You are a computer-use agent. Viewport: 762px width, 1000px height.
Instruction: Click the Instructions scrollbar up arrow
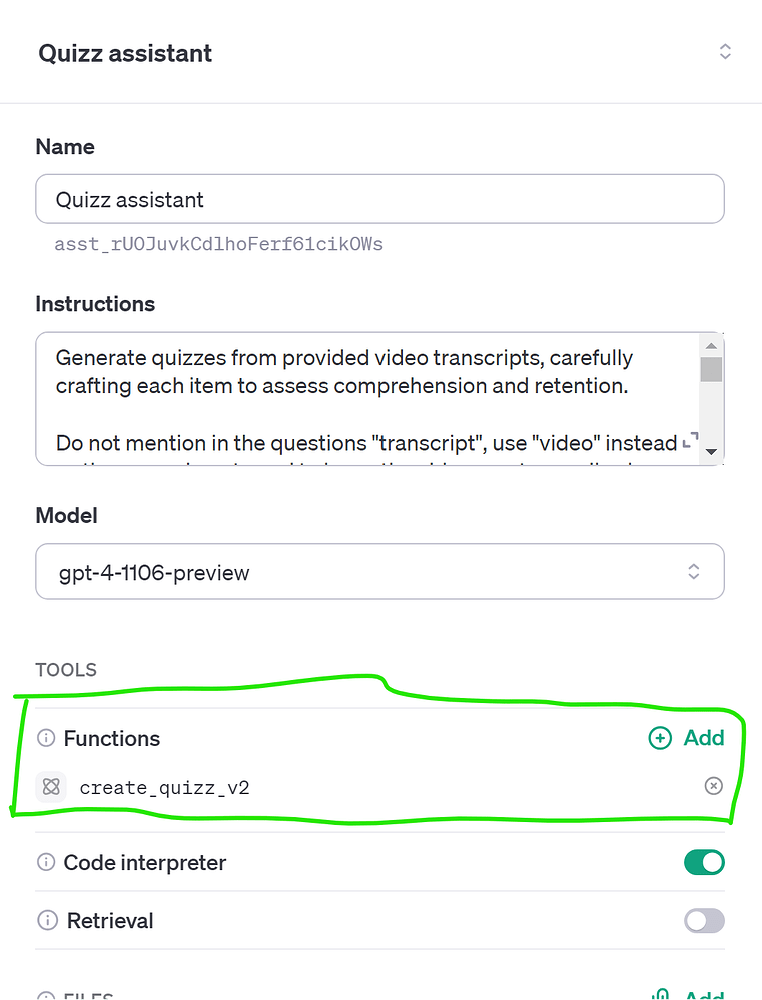pyautogui.click(x=712, y=346)
